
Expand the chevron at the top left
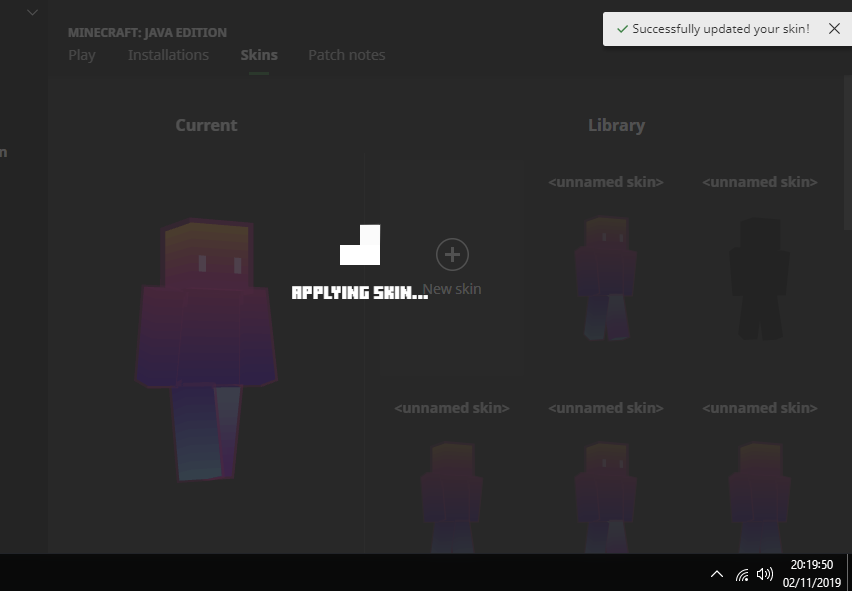pos(32,12)
